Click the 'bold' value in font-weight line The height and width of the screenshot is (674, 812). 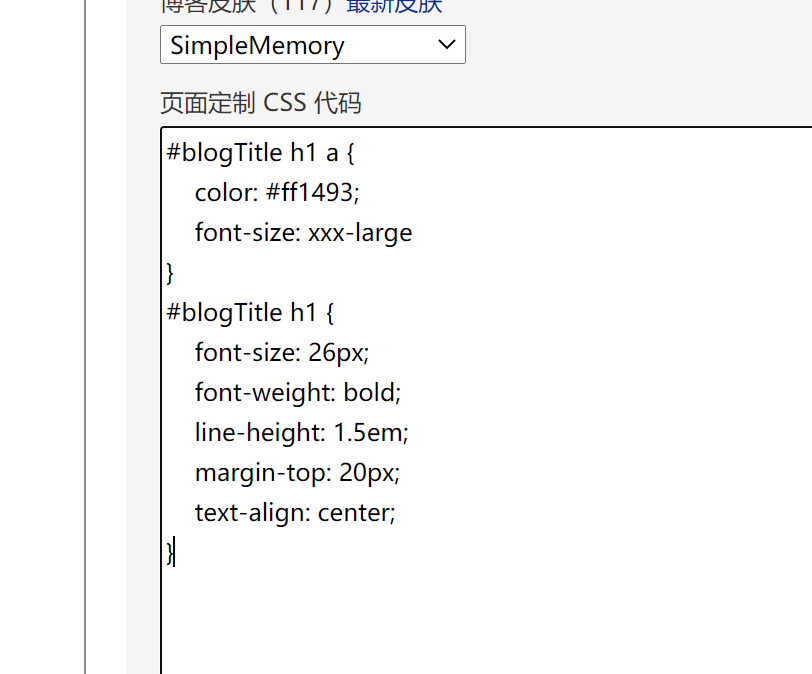click(x=370, y=392)
